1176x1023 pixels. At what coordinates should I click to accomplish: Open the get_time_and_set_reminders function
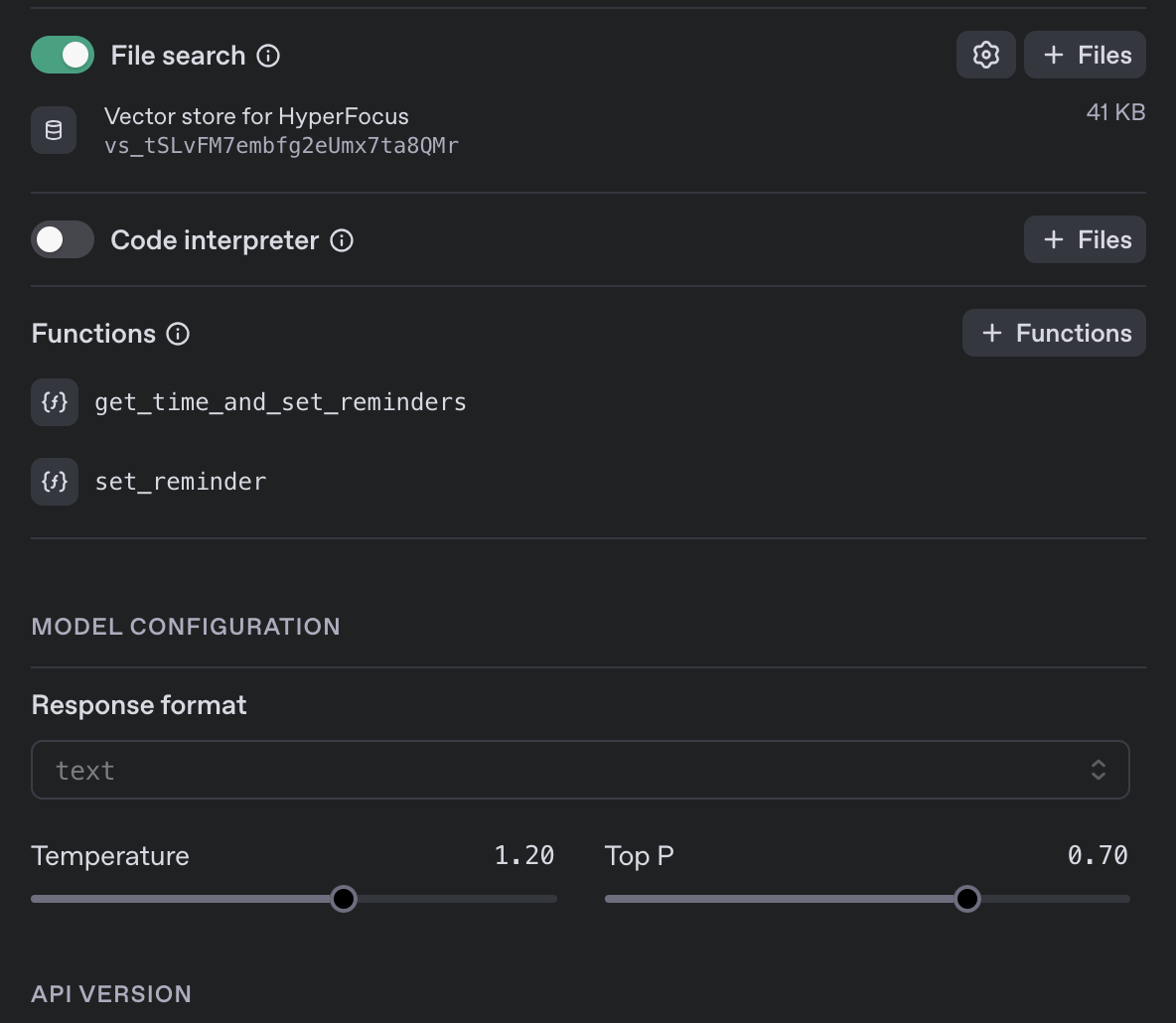(280, 402)
